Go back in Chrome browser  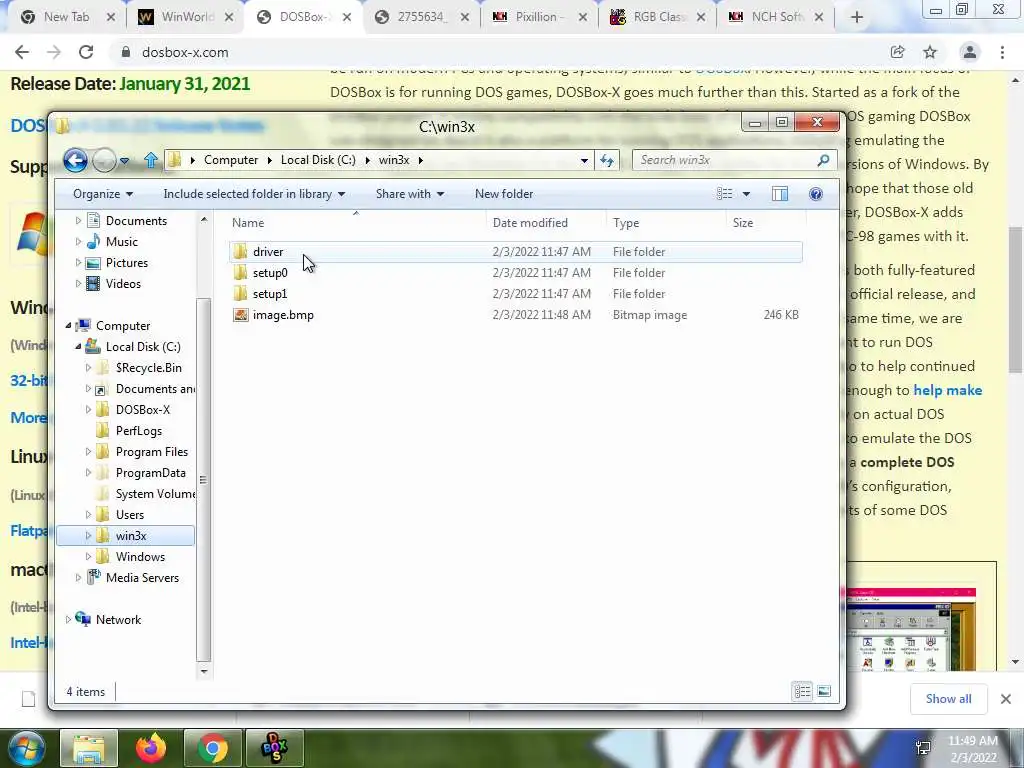point(22,52)
